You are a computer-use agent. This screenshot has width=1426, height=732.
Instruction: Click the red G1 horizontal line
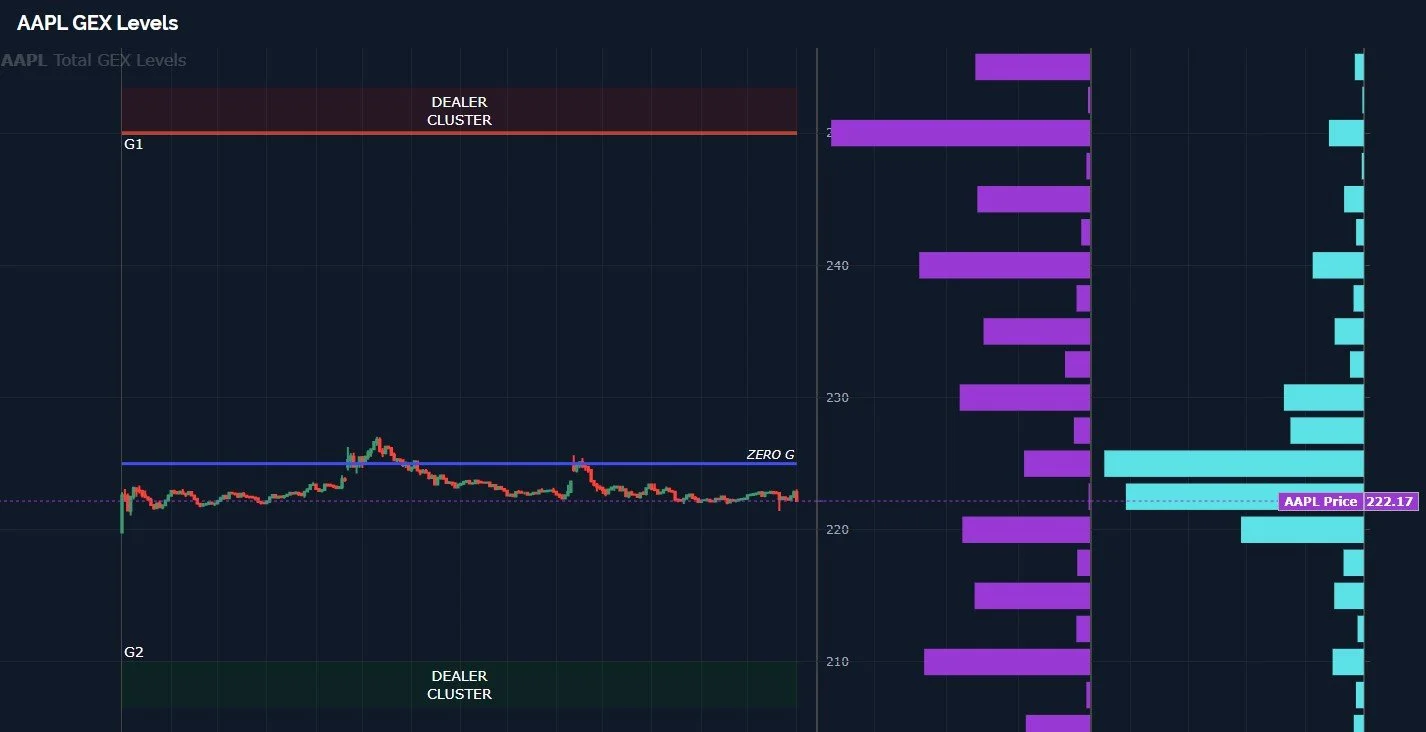pos(459,133)
